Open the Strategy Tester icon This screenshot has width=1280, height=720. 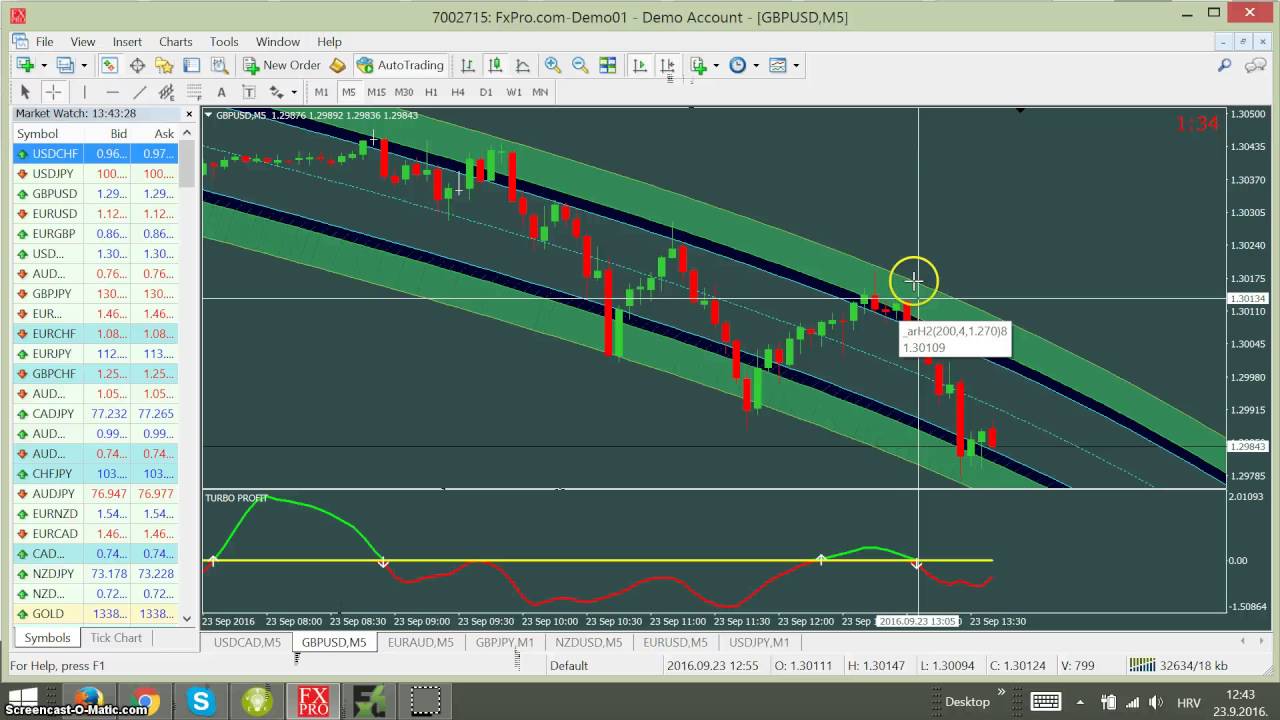tap(221, 65)
